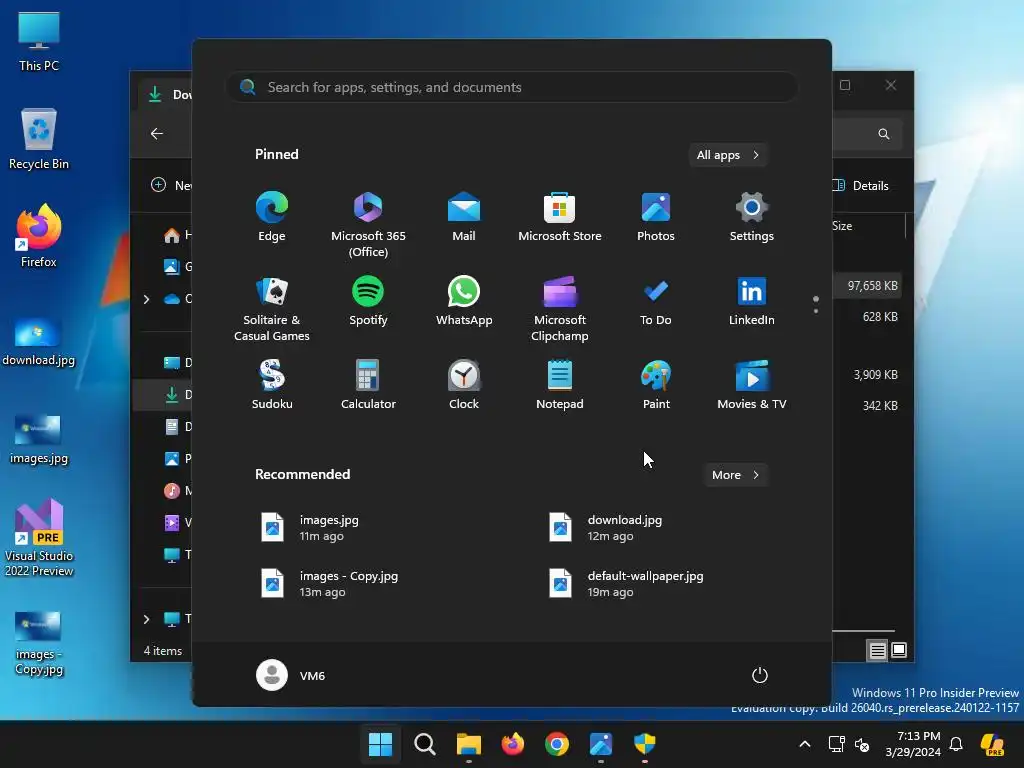
Task: Launch Firefox from taskbar
Action: 513,744
